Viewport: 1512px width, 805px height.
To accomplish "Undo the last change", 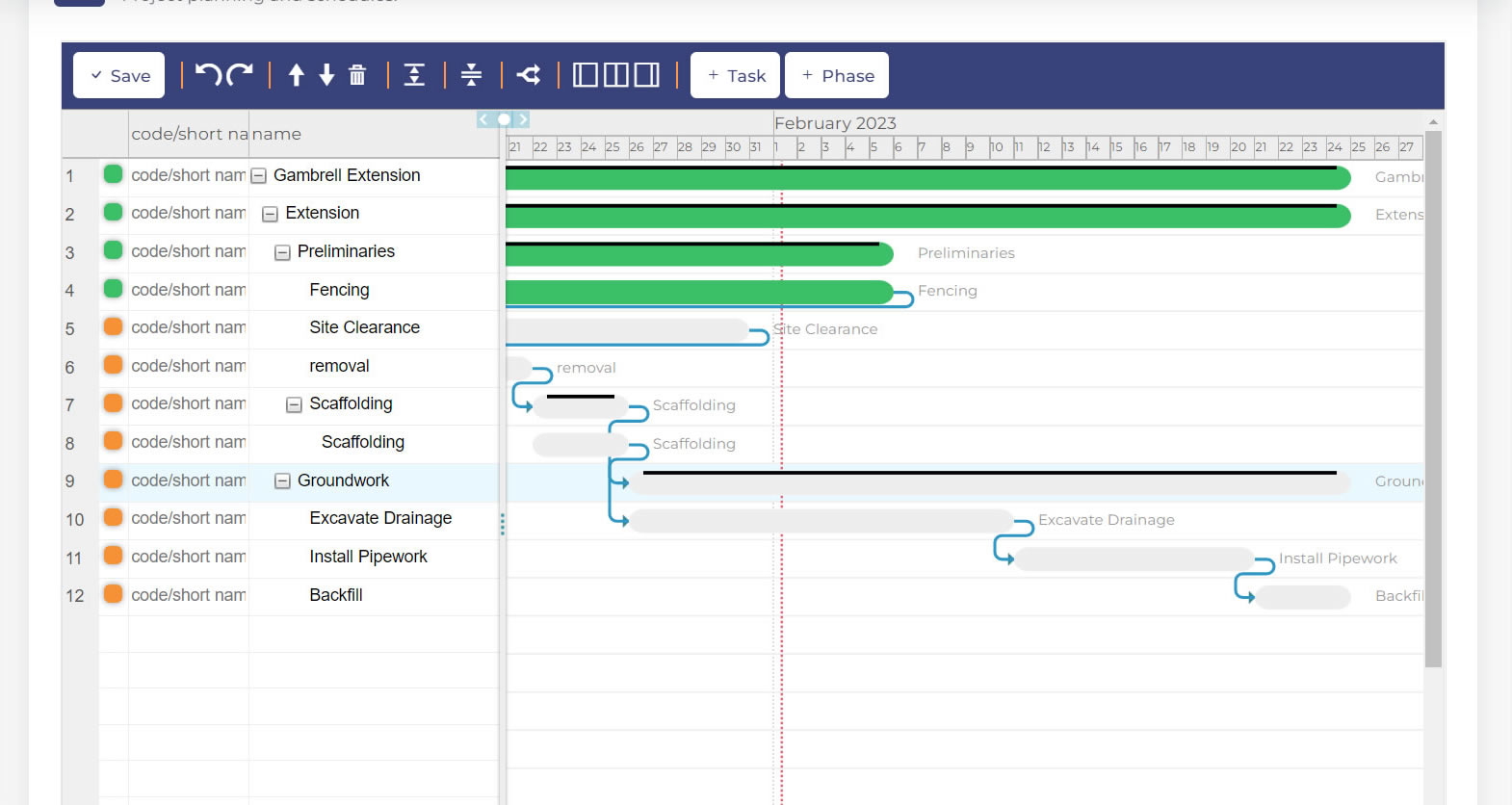I will [x=208, y=74].
